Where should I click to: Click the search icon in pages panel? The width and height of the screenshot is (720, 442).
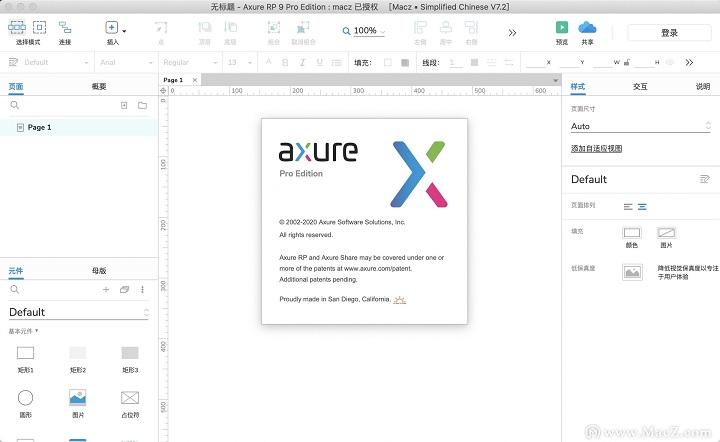tap(15, 105)
